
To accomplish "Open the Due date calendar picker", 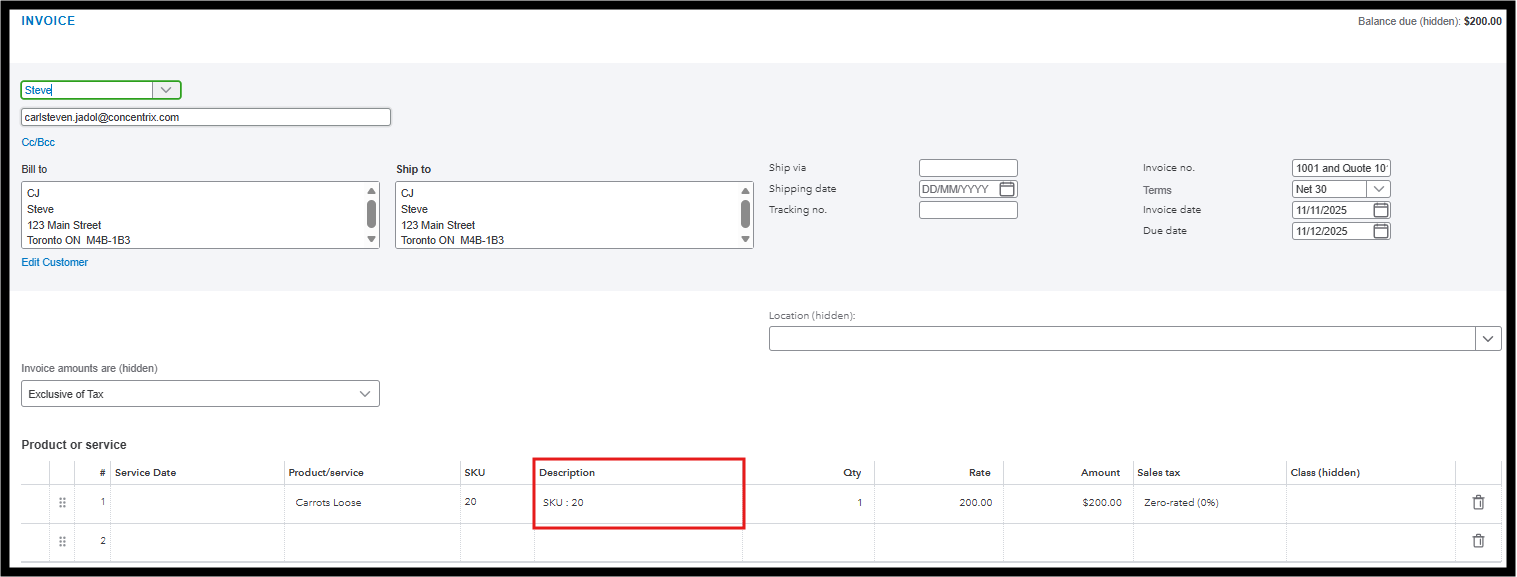I will click(x=1380, y=231).
